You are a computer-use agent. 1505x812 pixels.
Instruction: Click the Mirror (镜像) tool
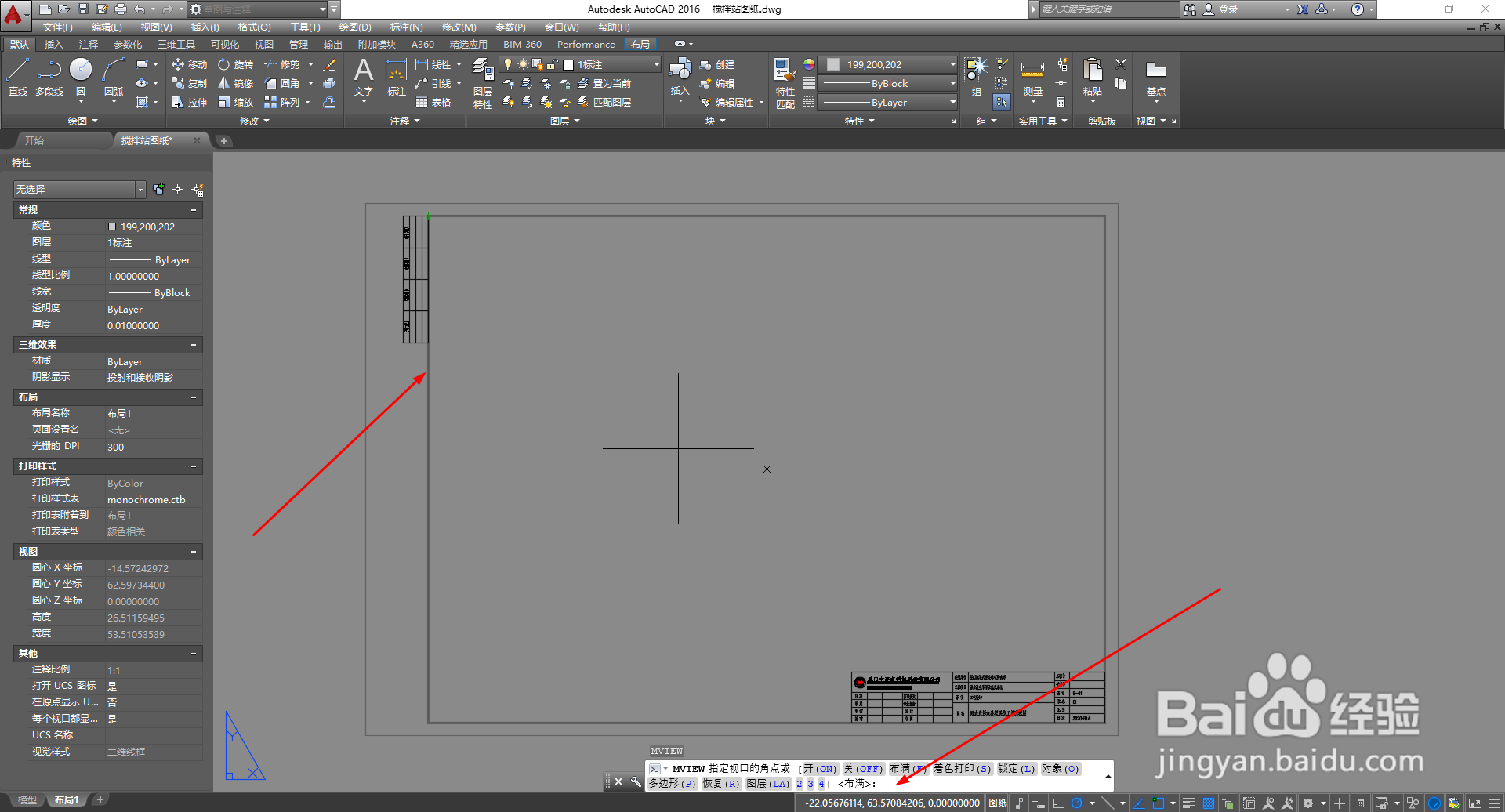click(x=236, y=83)
